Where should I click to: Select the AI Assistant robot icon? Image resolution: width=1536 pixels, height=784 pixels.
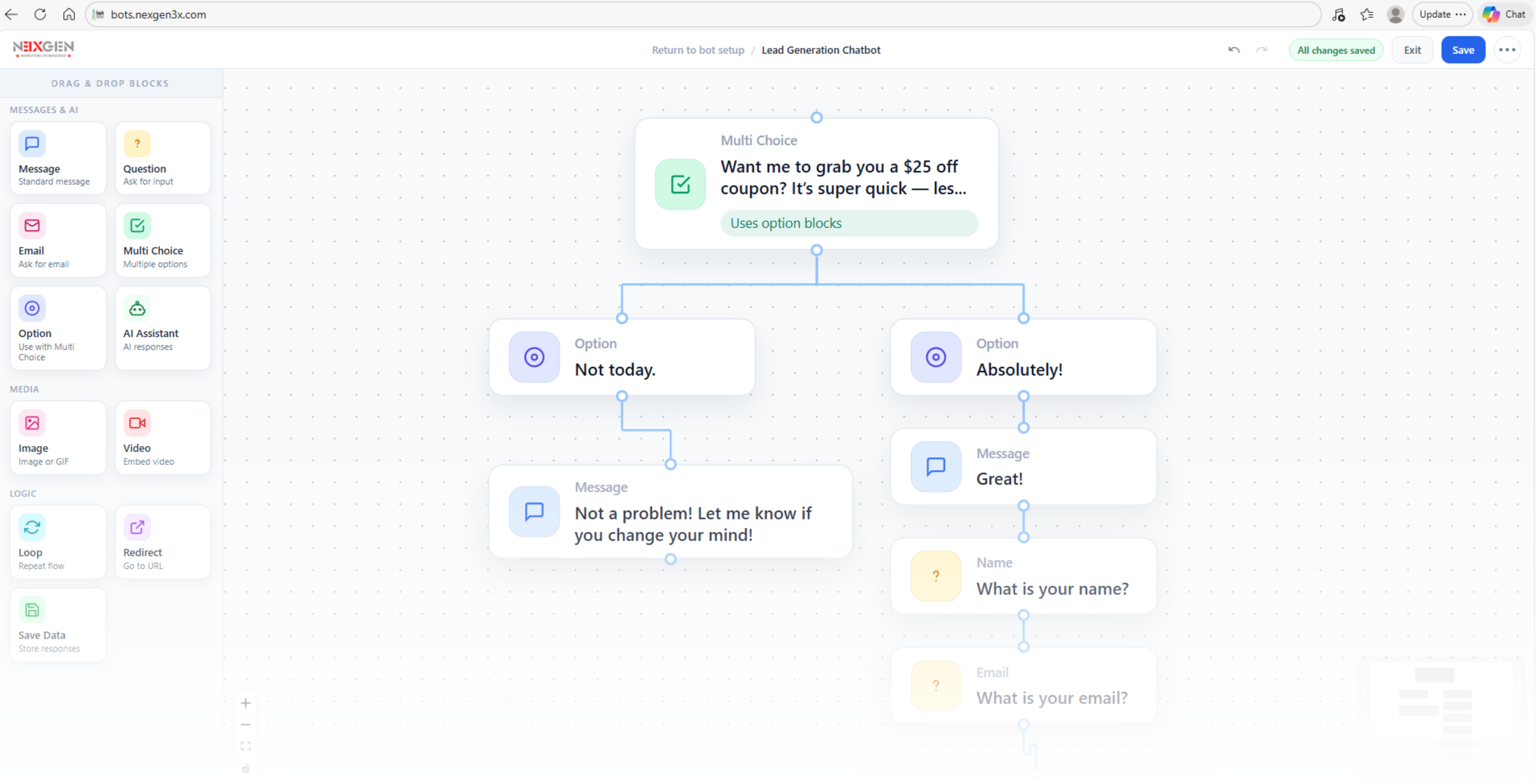[137, 308]
